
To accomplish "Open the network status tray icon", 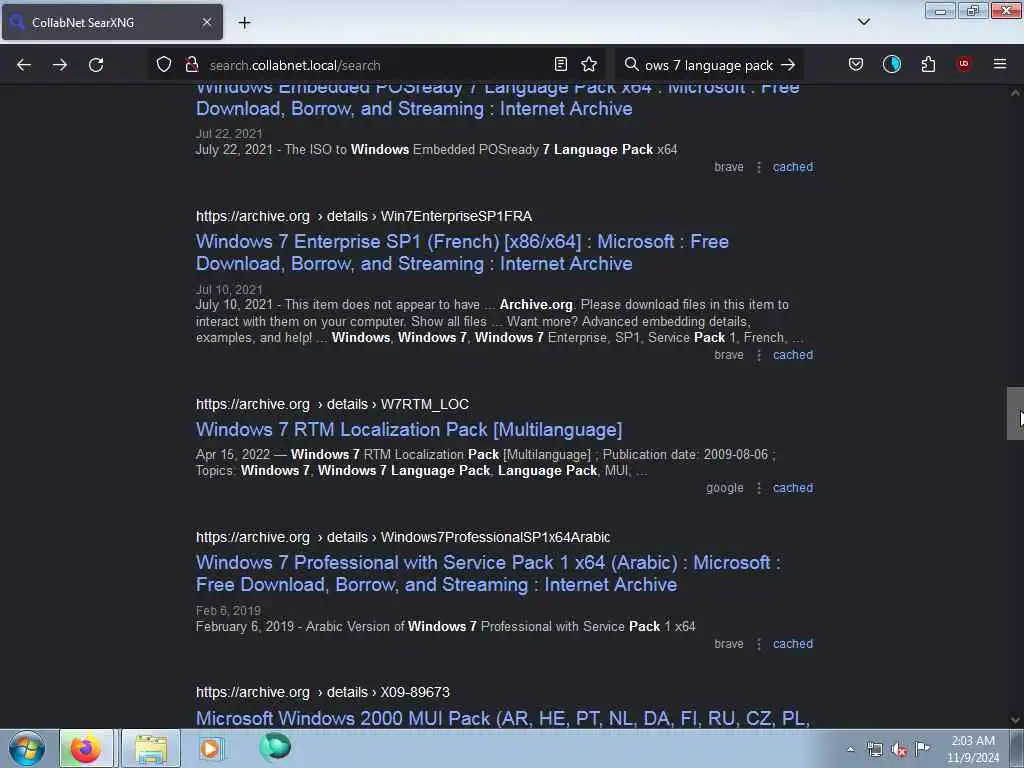I will [874, 750].
